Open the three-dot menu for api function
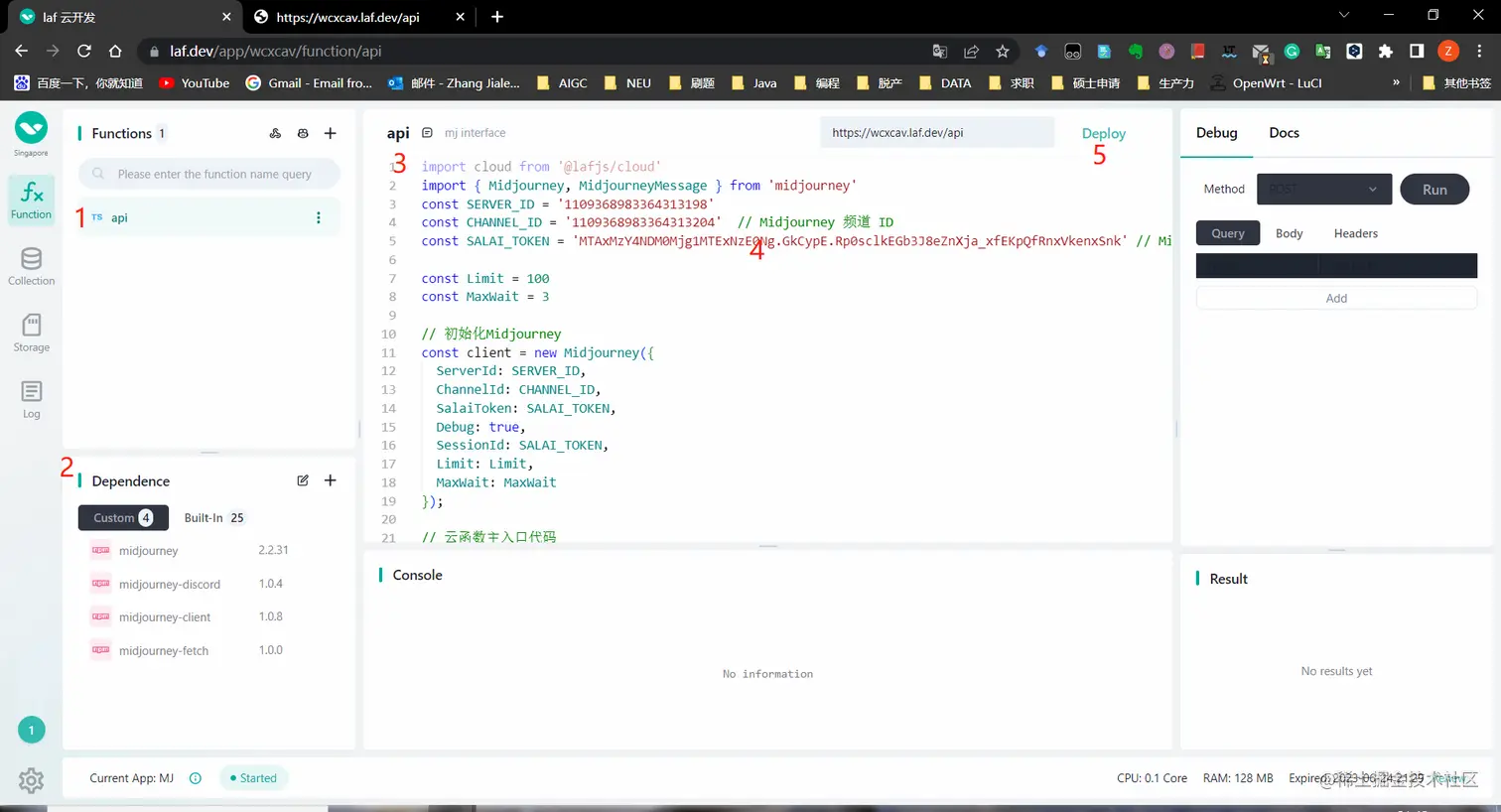The height and width of the screenshot is (812, 1501). 319,217
